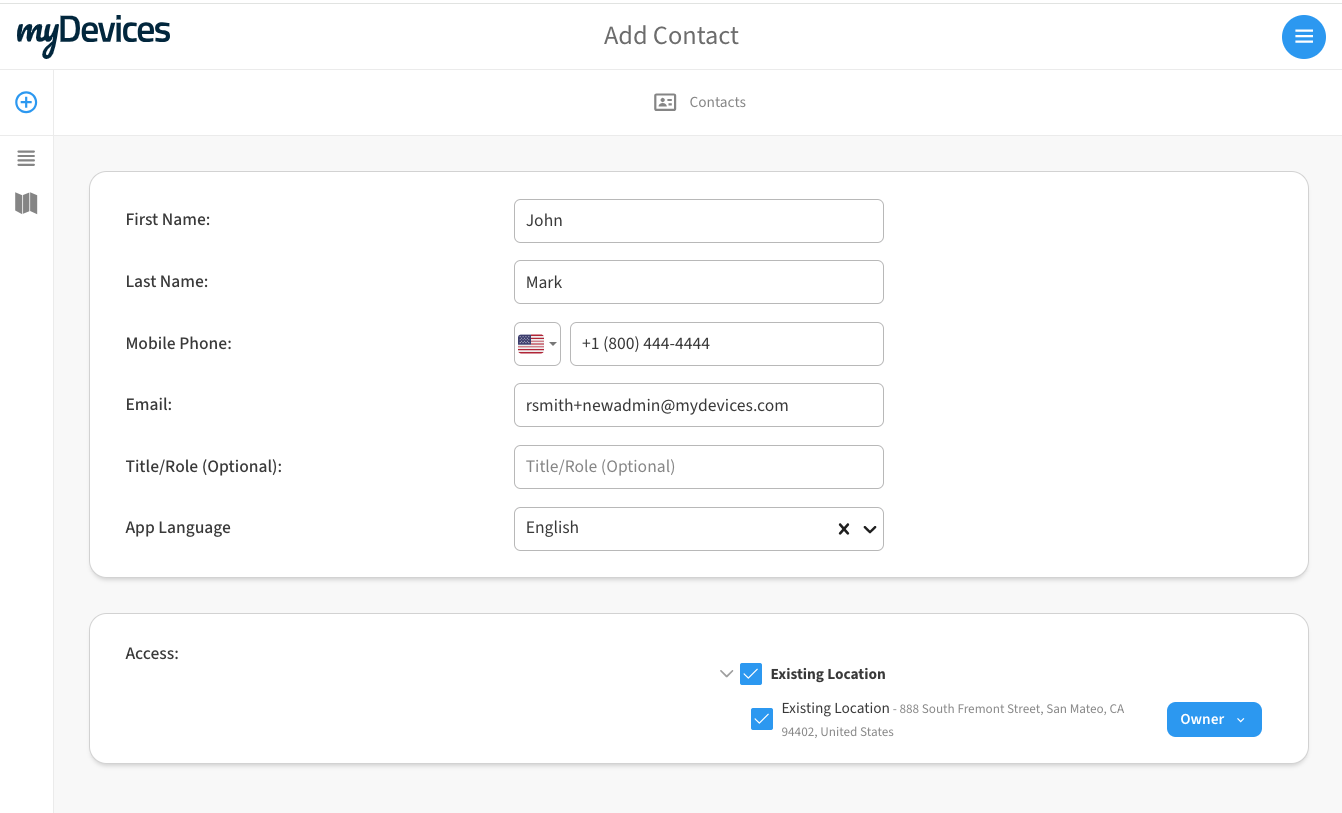The width and height of the screenshot is (1342, 813).
Task: Collapse the Existing Location tree chevron
Action: pyautogui.click(x=727, y=674)
